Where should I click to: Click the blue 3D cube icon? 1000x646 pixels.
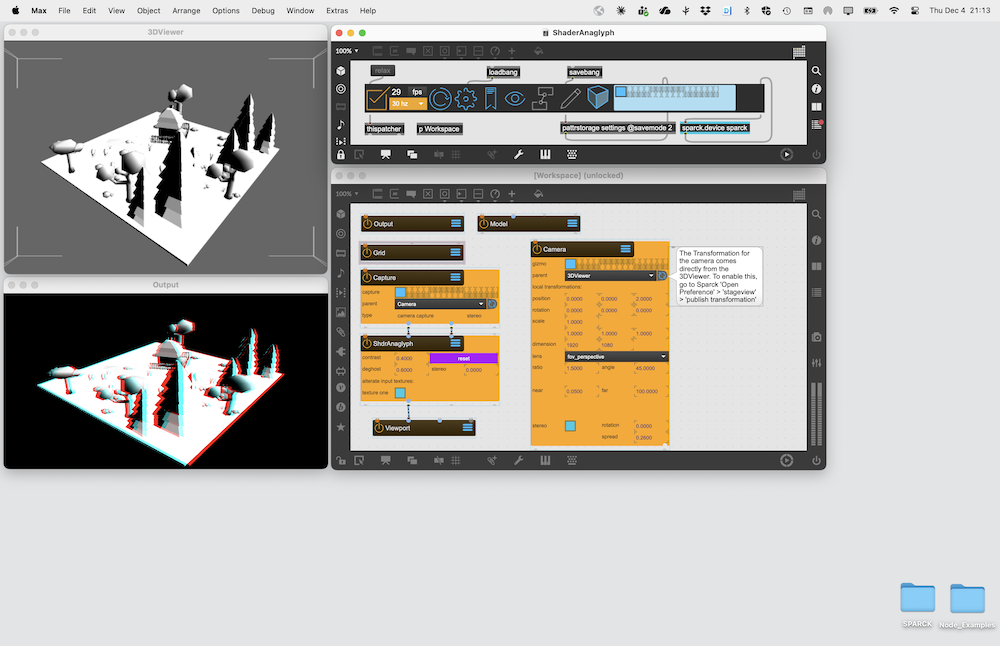pos(597,98)
